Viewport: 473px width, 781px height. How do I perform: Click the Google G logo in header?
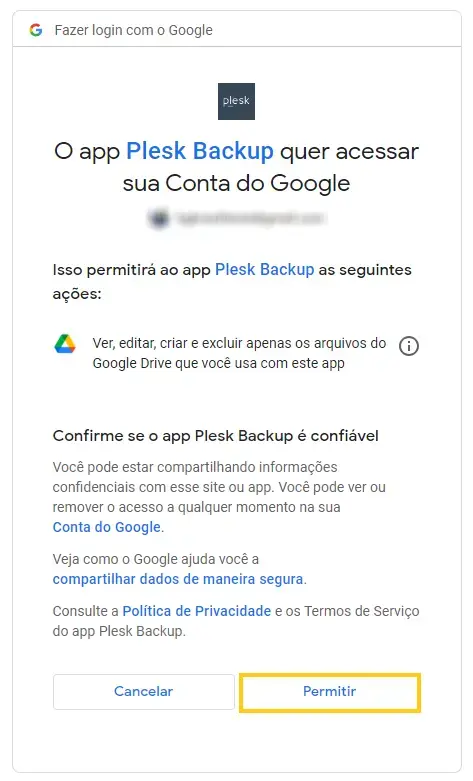point(36,30)
